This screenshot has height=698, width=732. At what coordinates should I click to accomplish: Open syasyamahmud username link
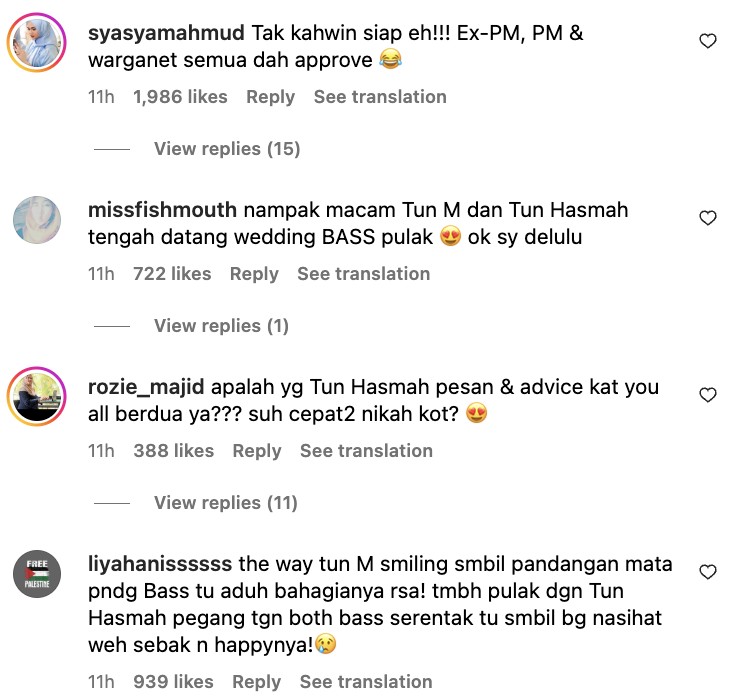166,34
